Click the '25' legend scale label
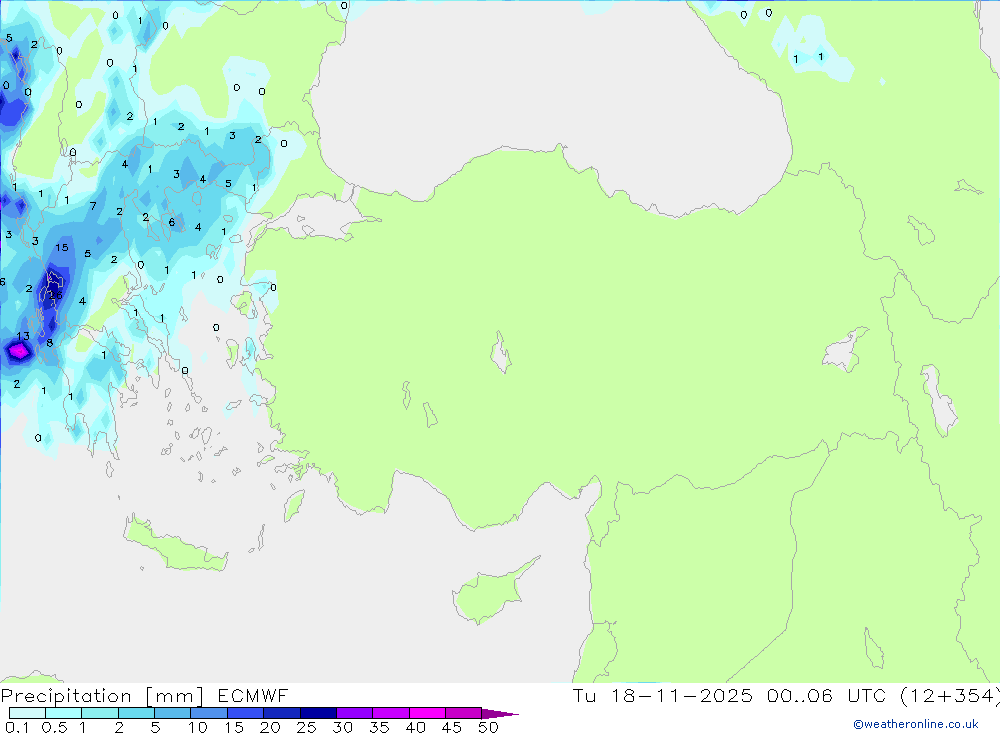Viewport: 1000px width, 733px height. pos(306,727)
